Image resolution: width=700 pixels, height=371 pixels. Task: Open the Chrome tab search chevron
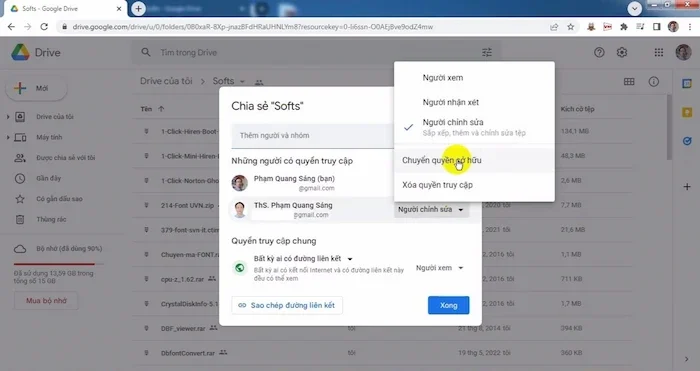click(x=634, y=8)
